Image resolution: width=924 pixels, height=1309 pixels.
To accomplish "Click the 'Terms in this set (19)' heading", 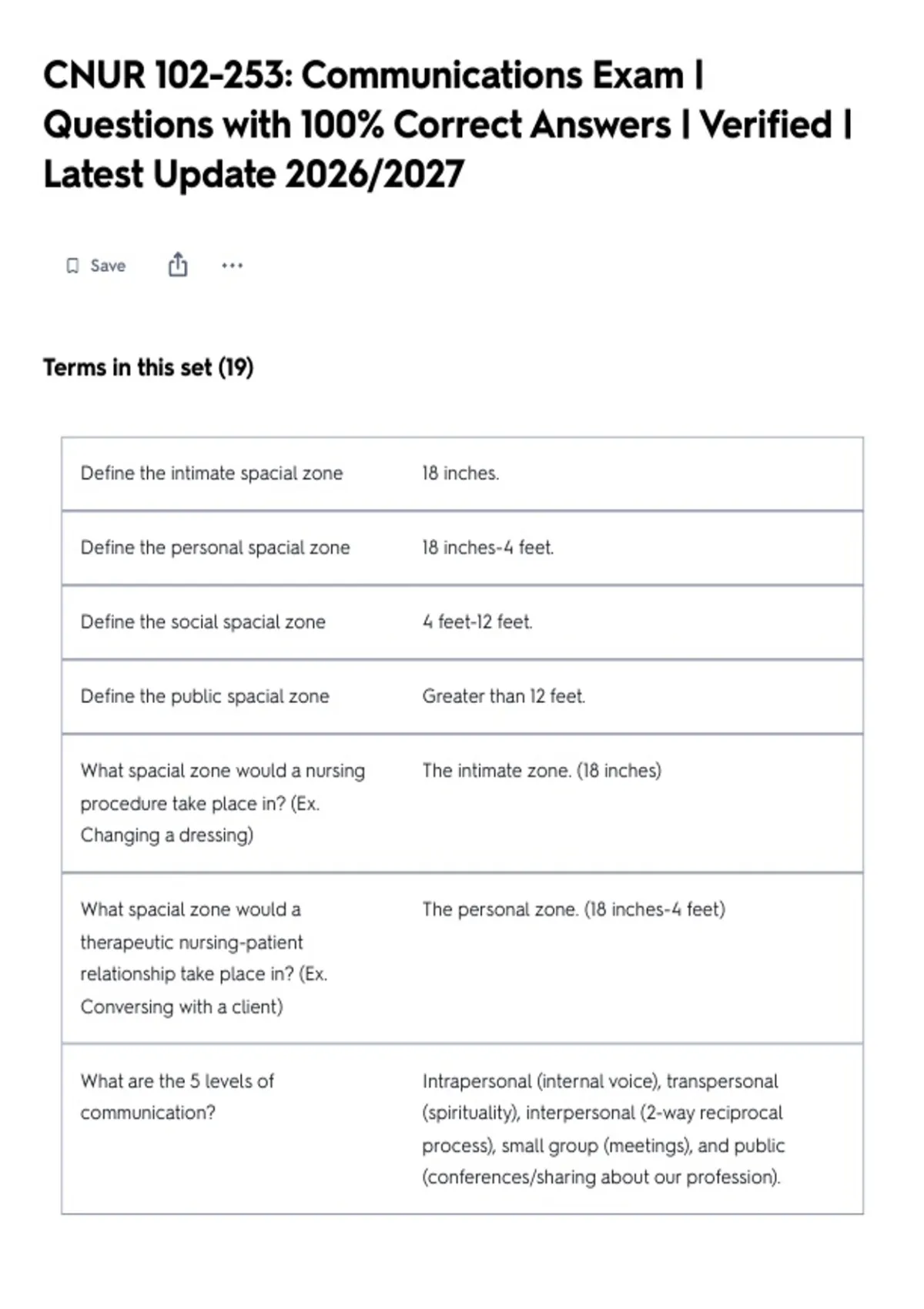I will pos(148,367).
